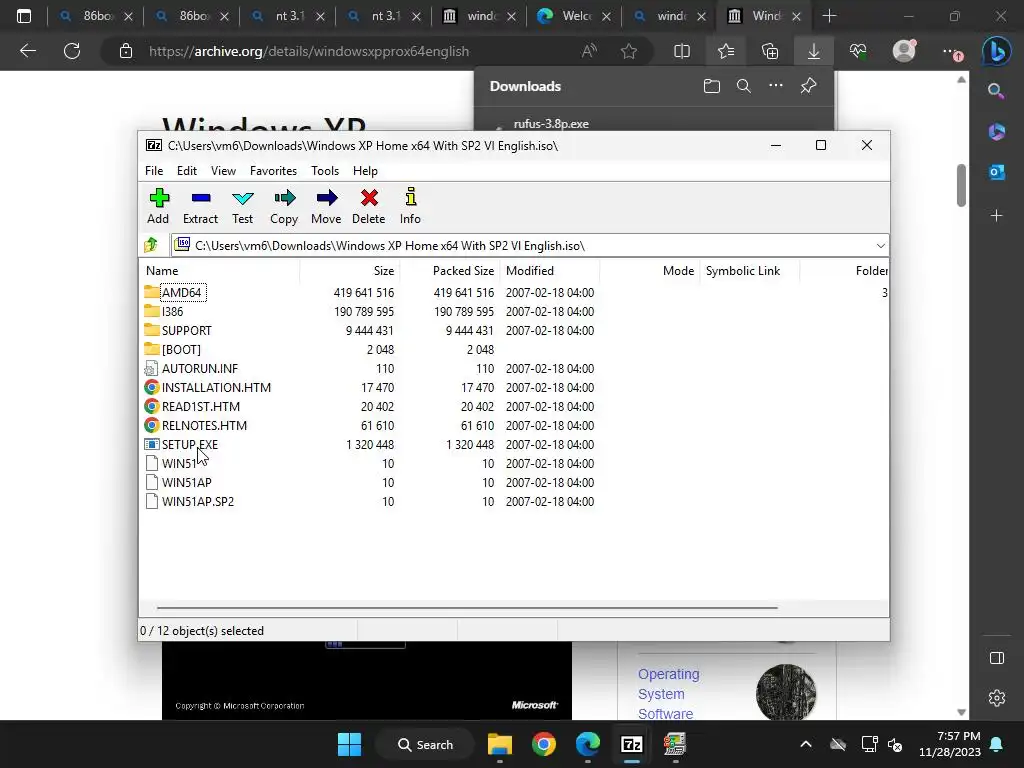Open Windows Start menu
Screen dimensions: 1024x768
click(x=349, y=744)
